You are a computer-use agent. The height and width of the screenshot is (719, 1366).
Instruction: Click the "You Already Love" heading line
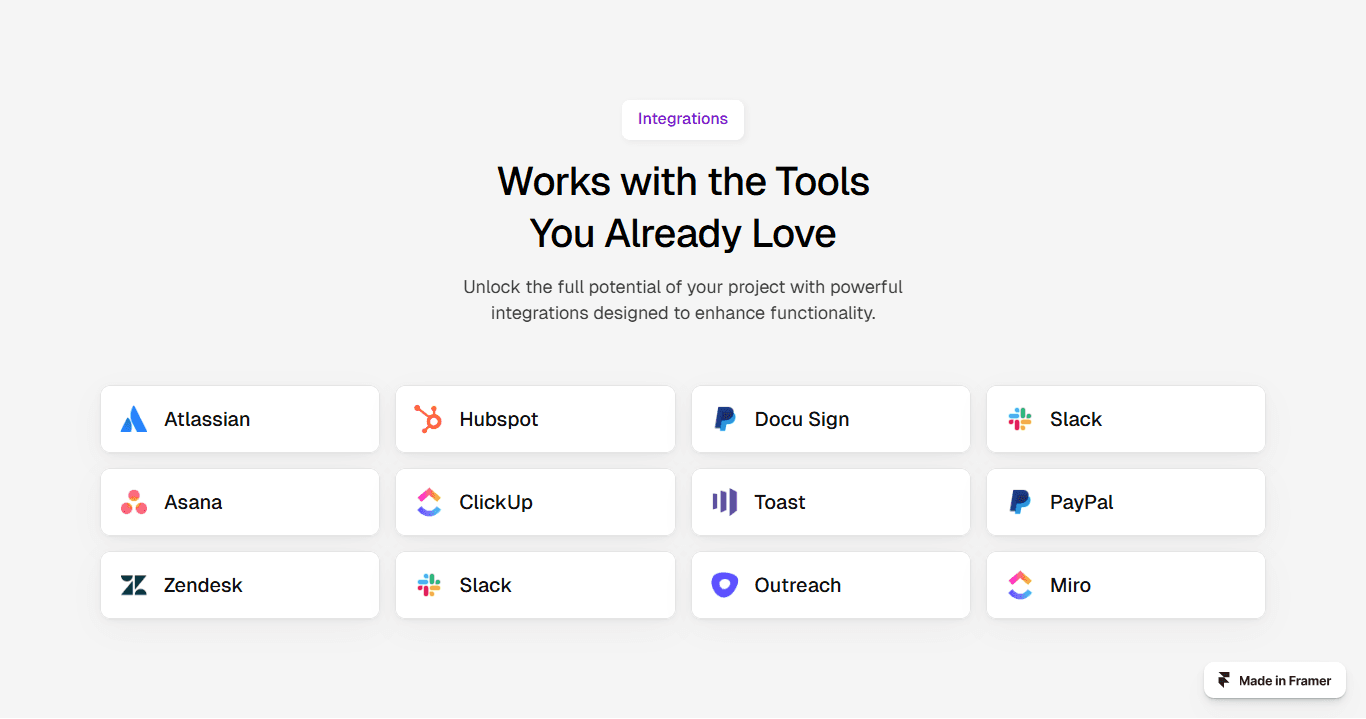pyautogui.click(x=683, y=233)
